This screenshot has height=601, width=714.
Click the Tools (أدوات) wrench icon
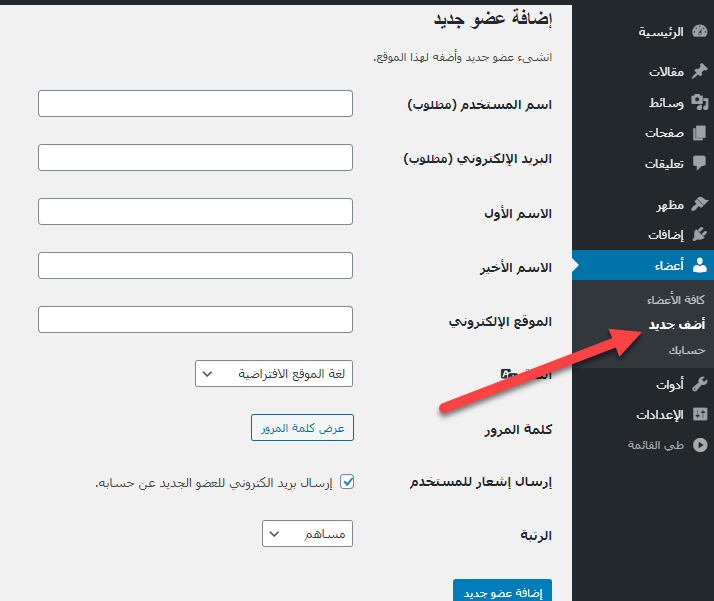[699, 384]
